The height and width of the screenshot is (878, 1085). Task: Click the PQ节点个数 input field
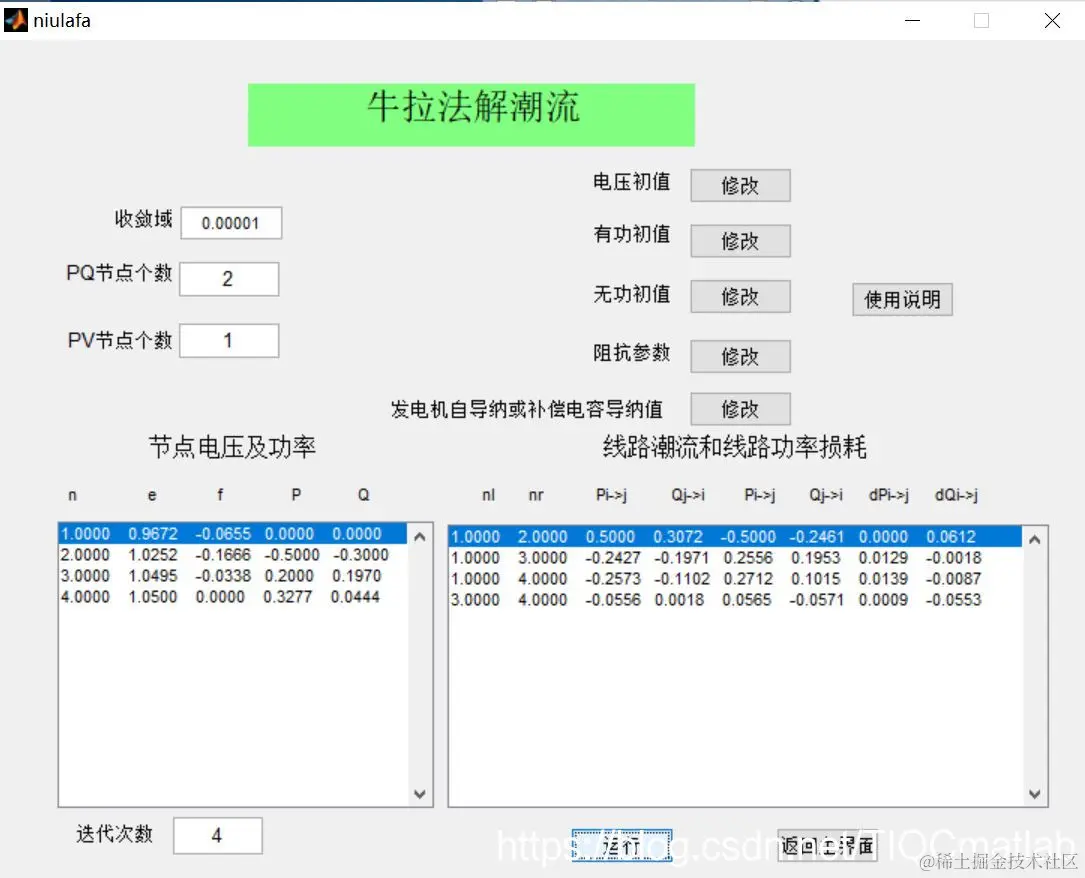coord(229,278)
